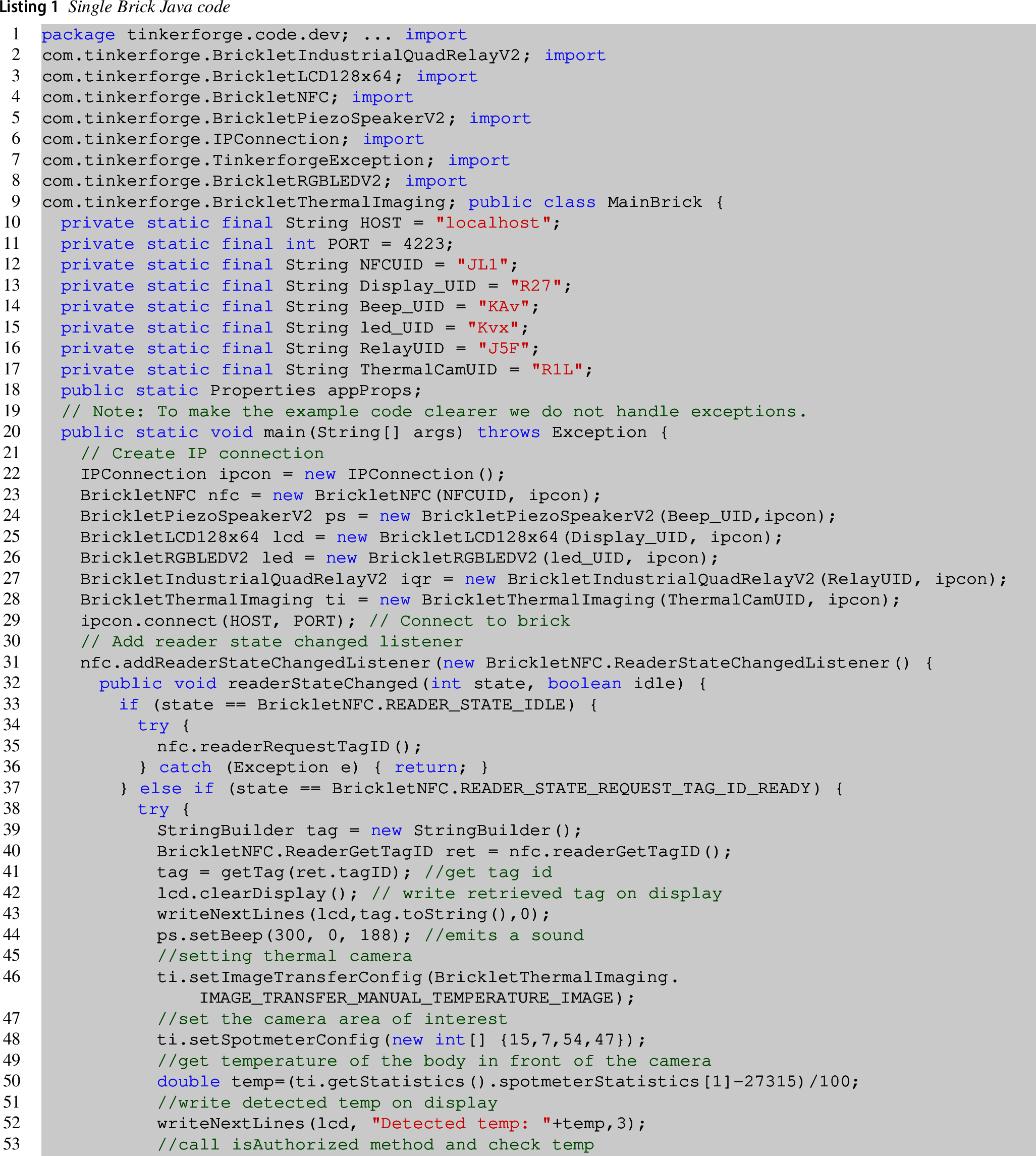The height and width of the screenshot is (1156, 1036).
Task: Click 'writeNextLines(lcd,tag.toString(),0);' call
Action: tap(354, 915)
